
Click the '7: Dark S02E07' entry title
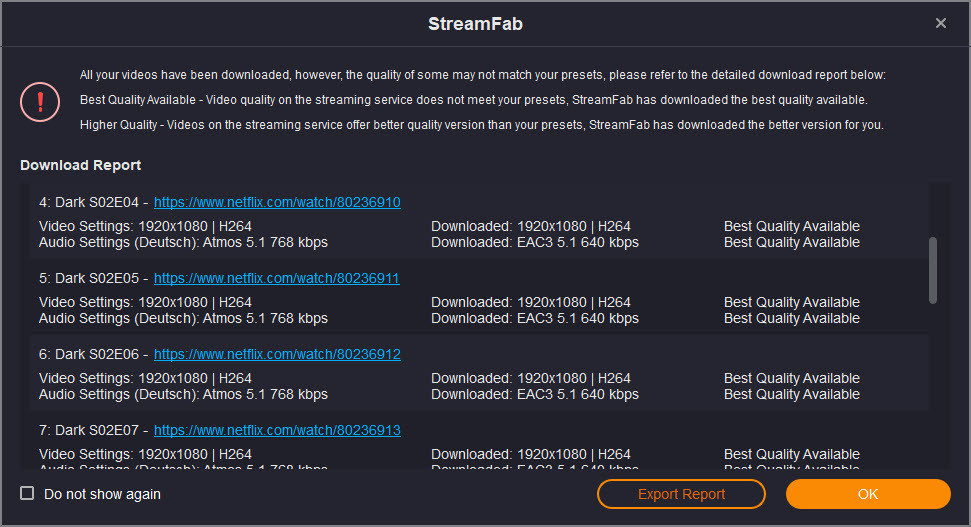89,430
